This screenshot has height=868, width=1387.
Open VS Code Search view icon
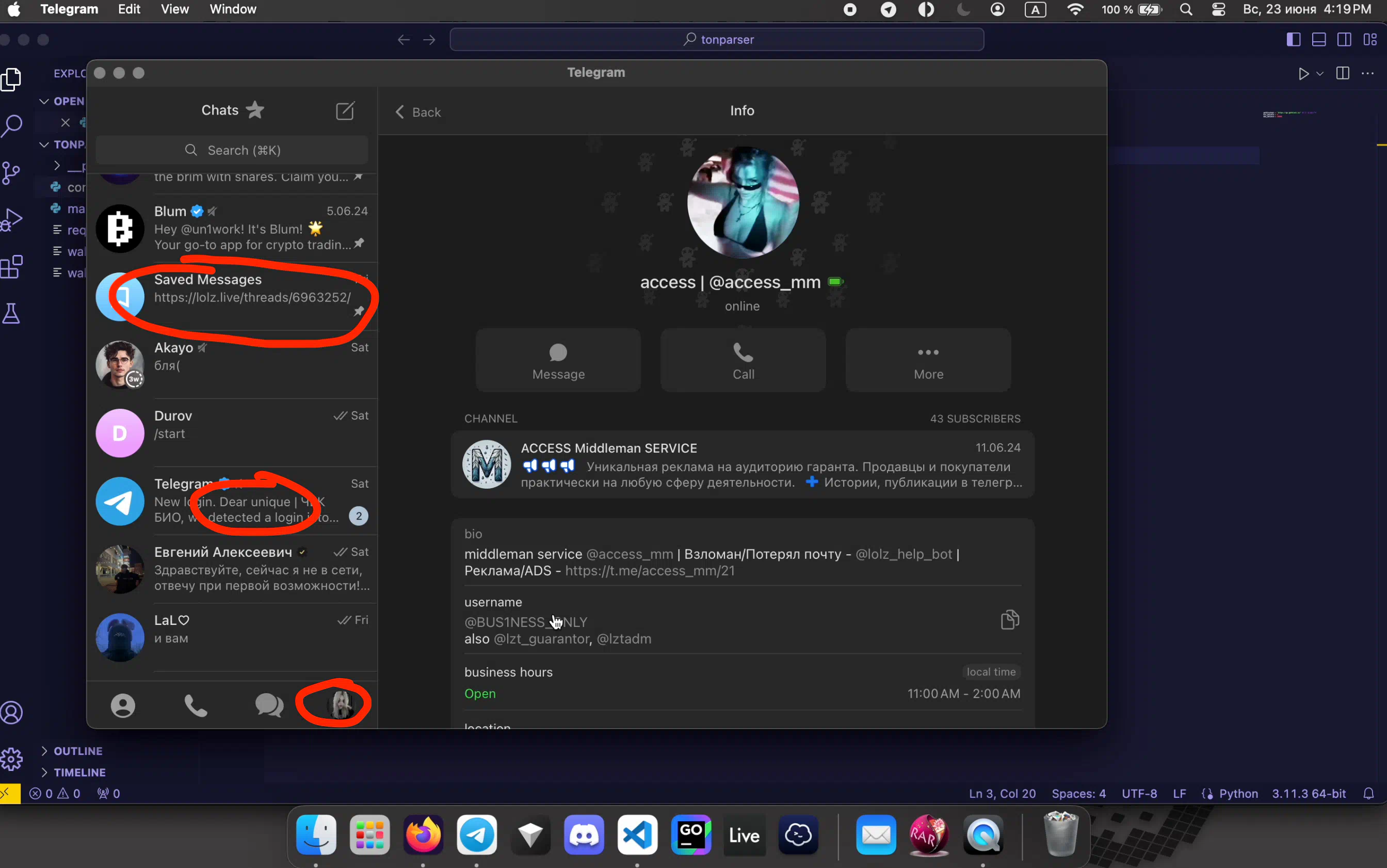tap(11, 126)
